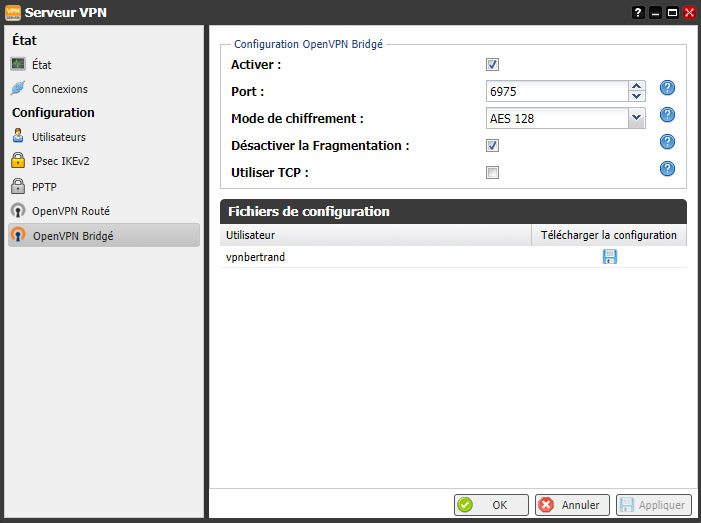
Task: Click the État monitor icon
Action: coord(18,64)
